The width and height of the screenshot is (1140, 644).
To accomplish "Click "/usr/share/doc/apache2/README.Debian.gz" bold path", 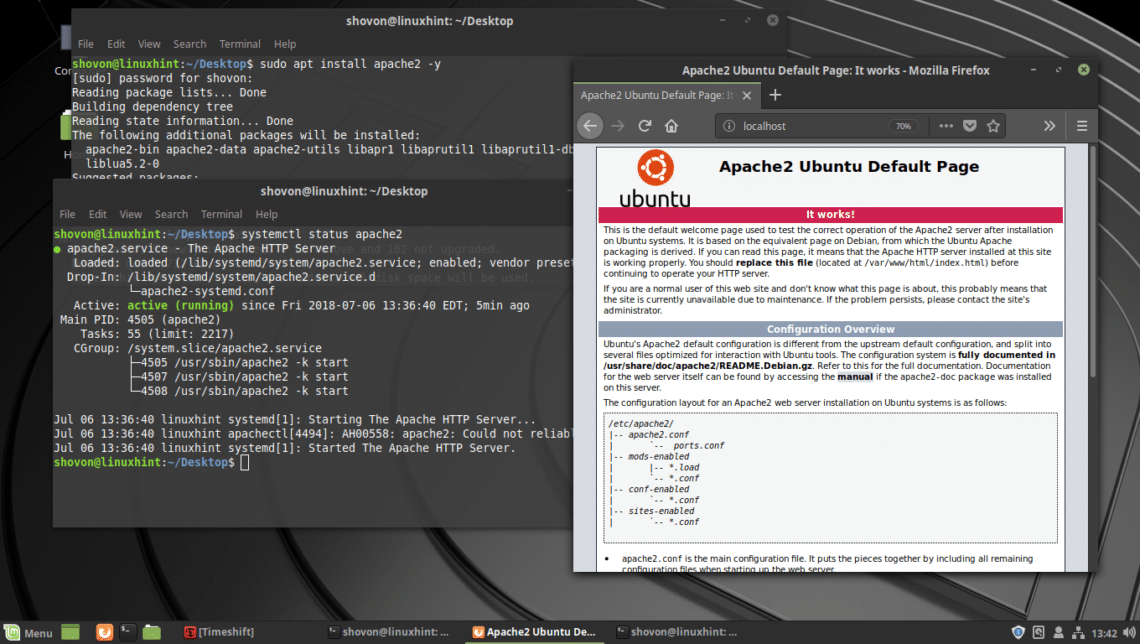I will tap(707, 366).
